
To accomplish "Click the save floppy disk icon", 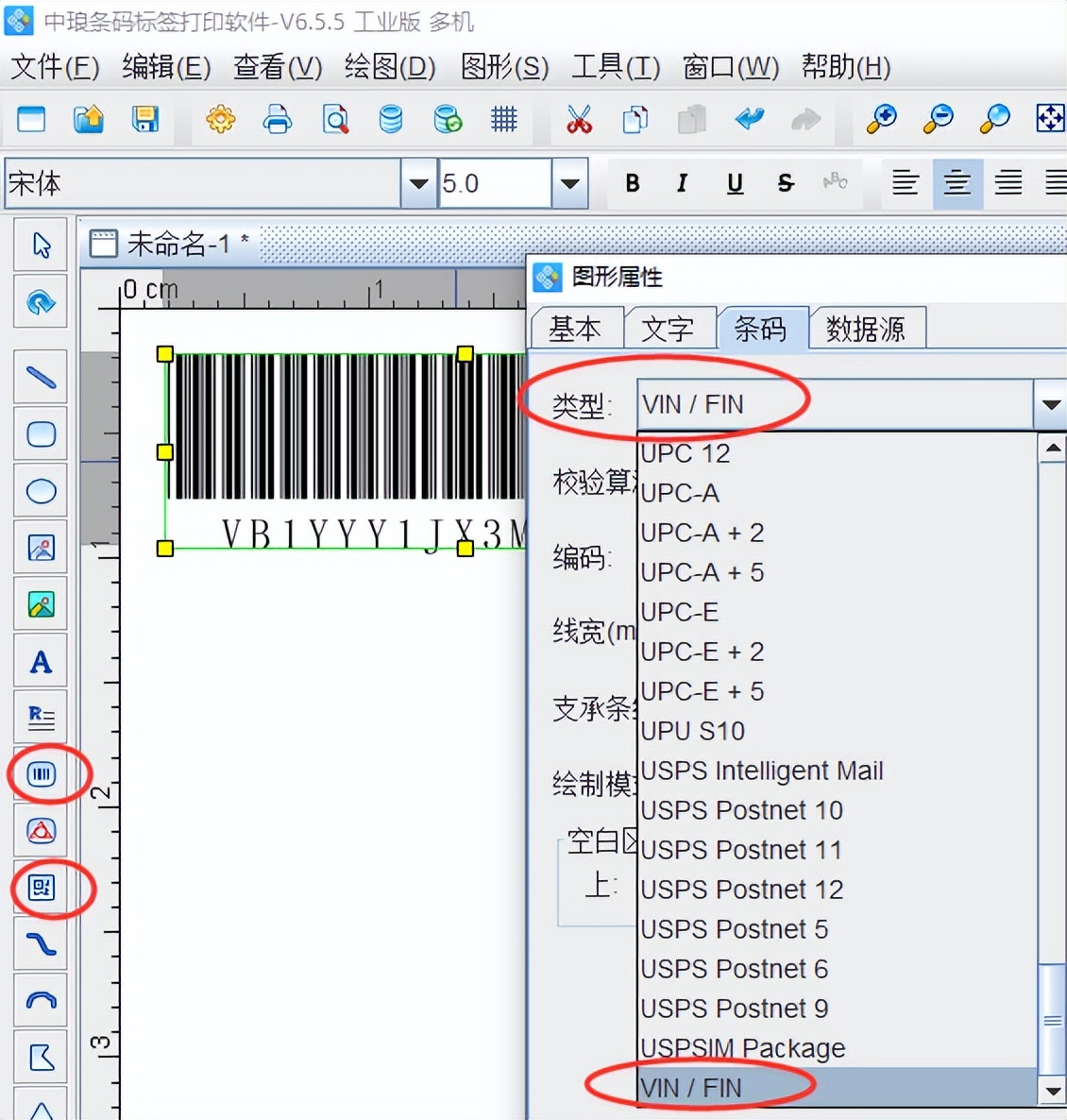I will [145, 119].
